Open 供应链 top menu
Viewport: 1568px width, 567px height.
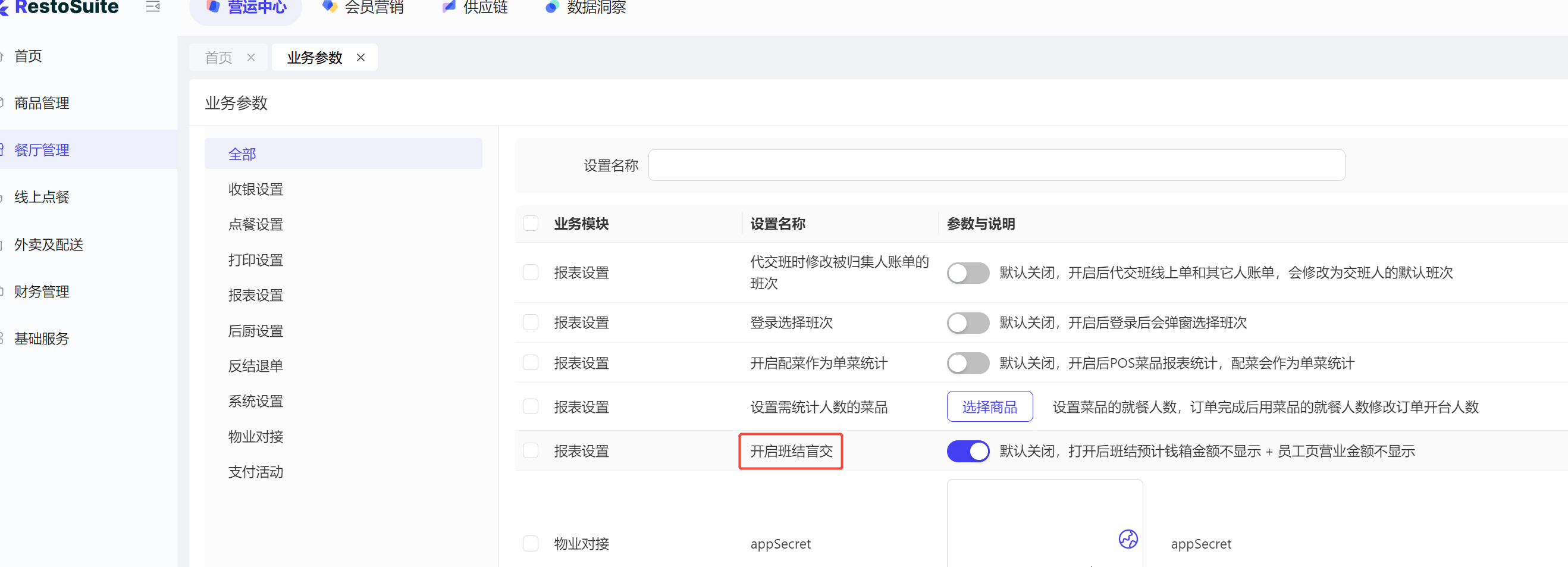pyautogui.click(x=475, y=7)
